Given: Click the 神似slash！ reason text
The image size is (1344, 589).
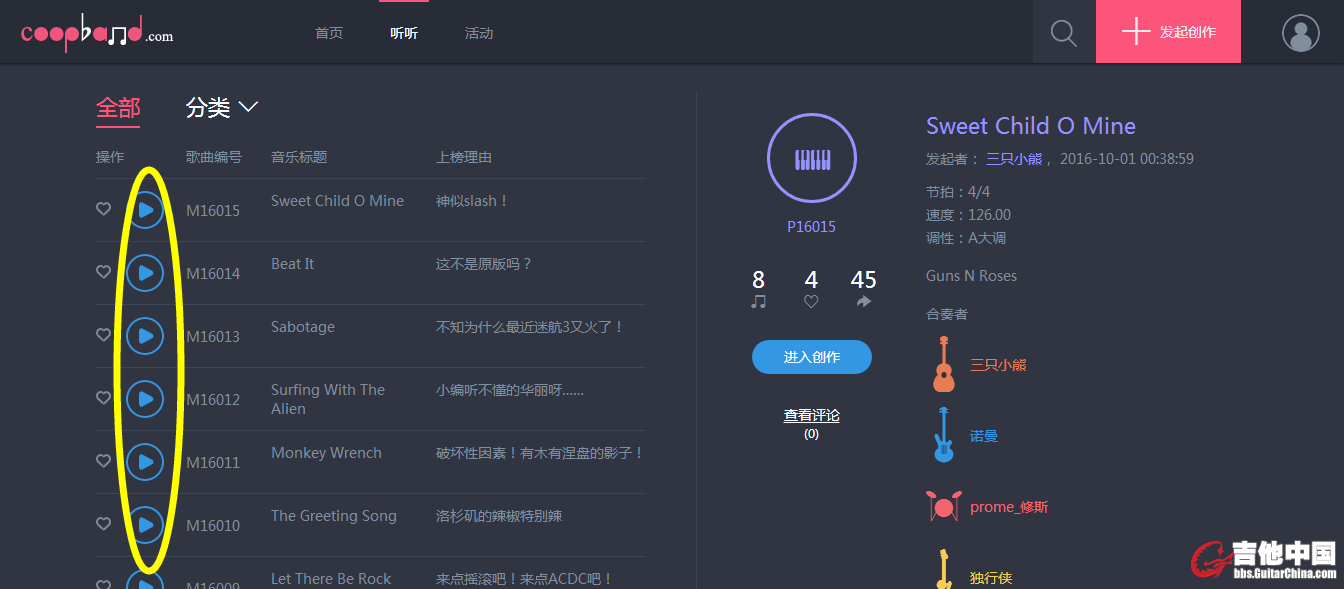Looking at the screenshot, I should [x=472, y=201].
